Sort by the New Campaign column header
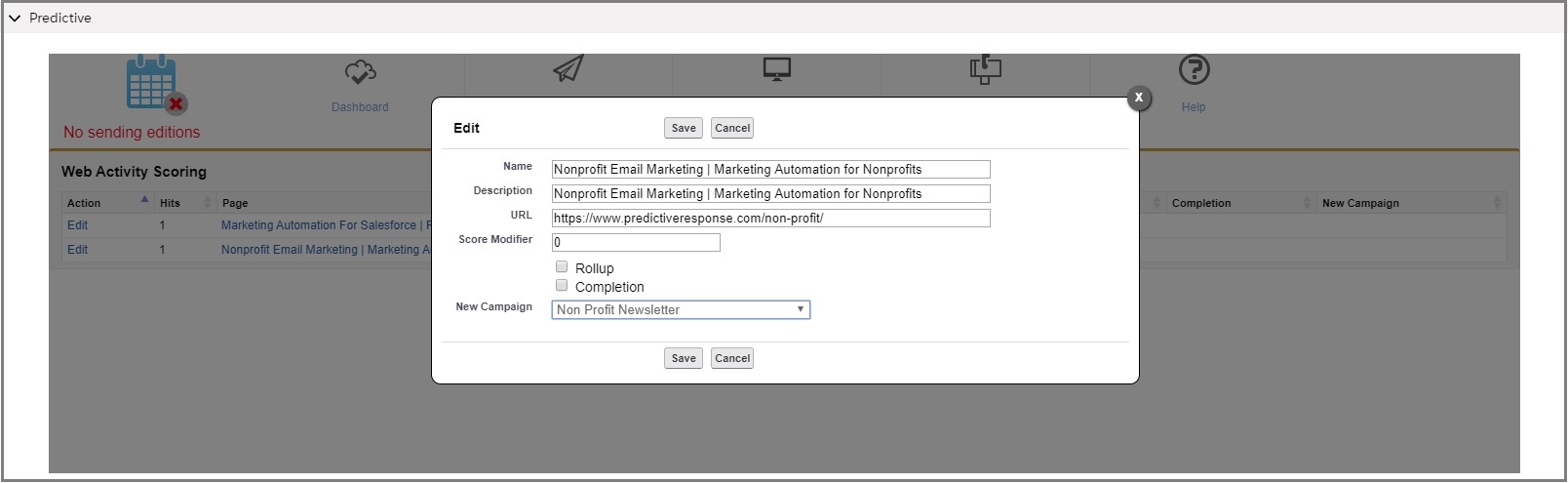The image size is (1568, 483). [1360, 203]
